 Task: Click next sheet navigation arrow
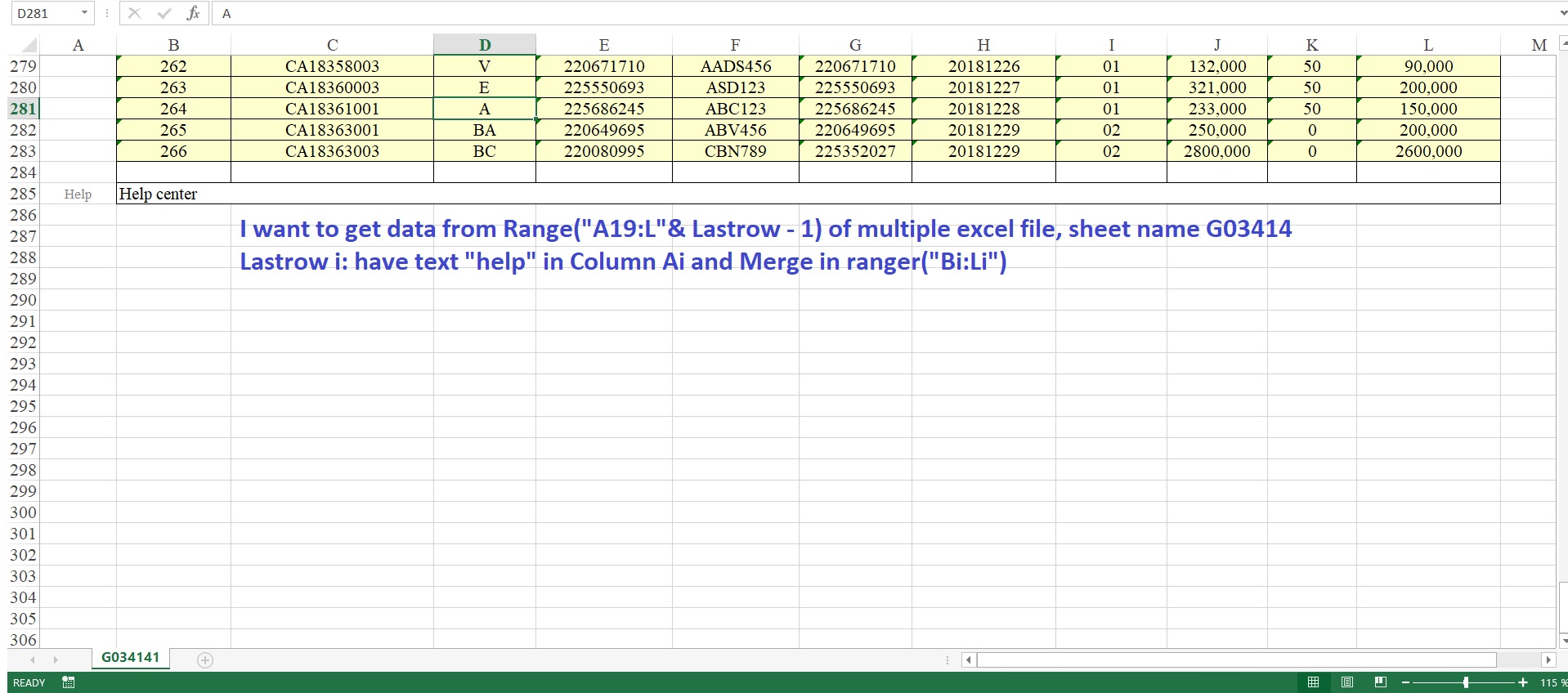pyautogui.click(x=56, y=659)
